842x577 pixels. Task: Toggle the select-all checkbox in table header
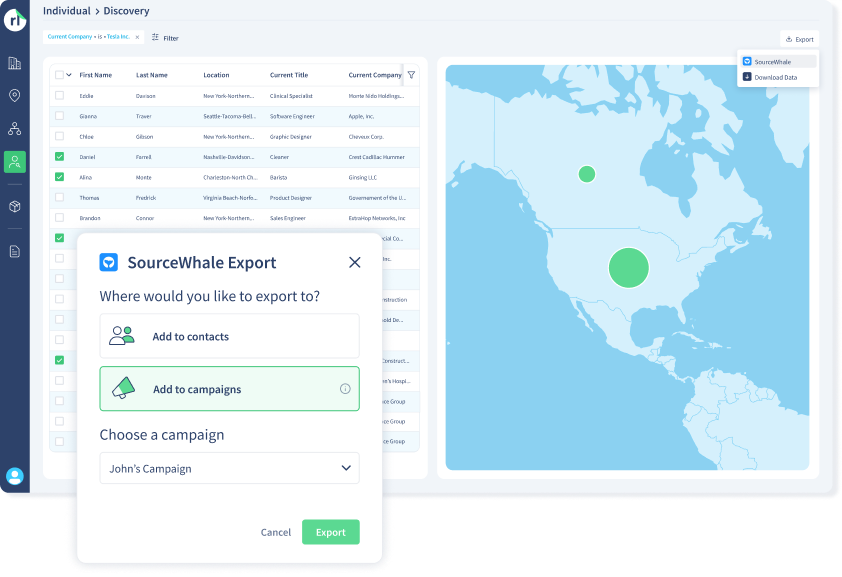60,75
